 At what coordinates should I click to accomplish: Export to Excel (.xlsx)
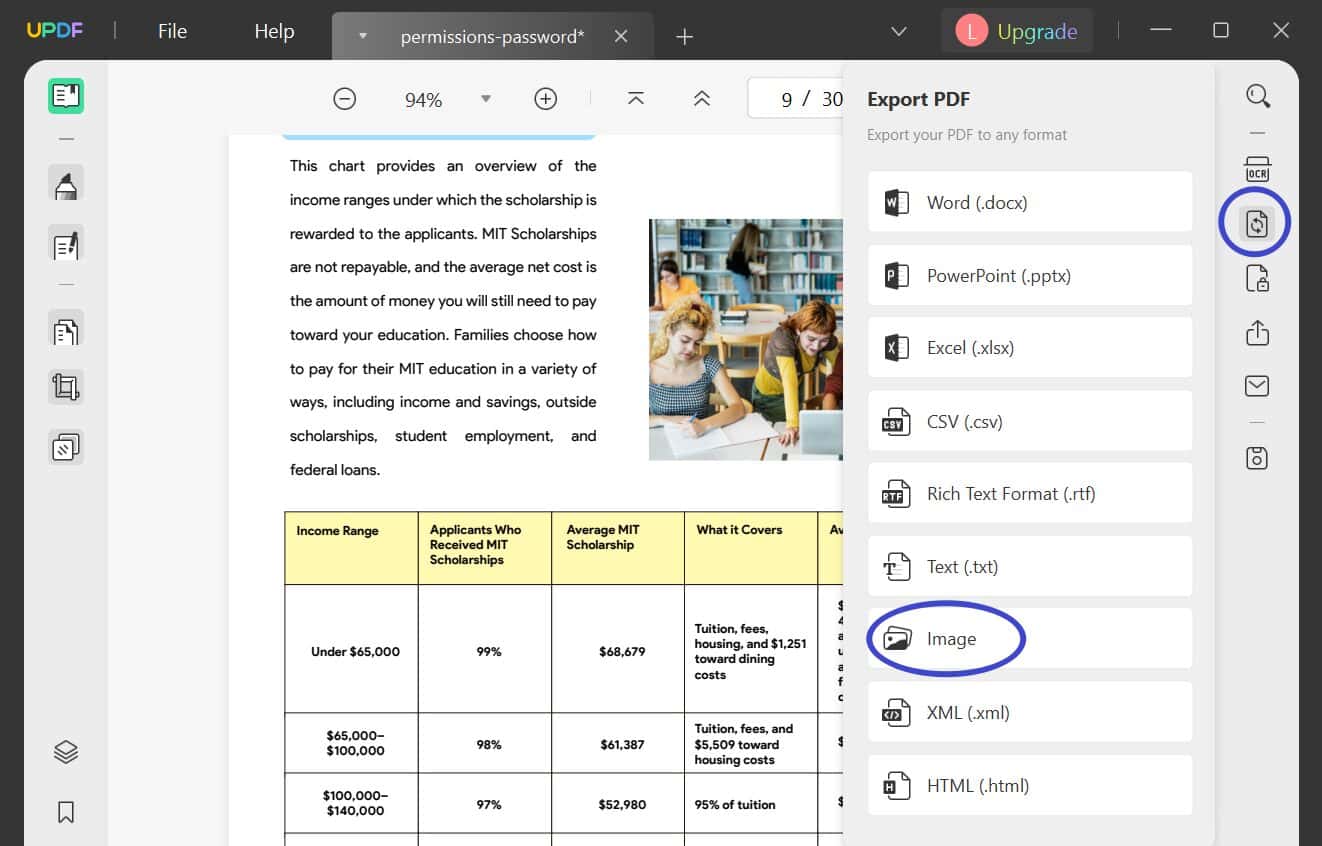click(x=1030, y=348)
